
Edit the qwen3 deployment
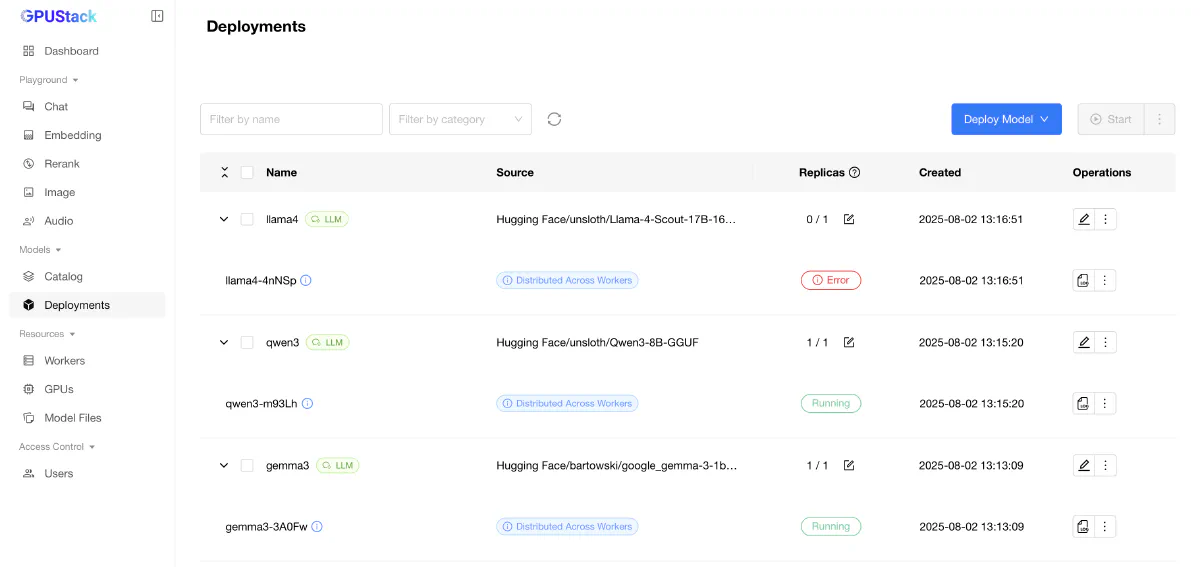1084,342
